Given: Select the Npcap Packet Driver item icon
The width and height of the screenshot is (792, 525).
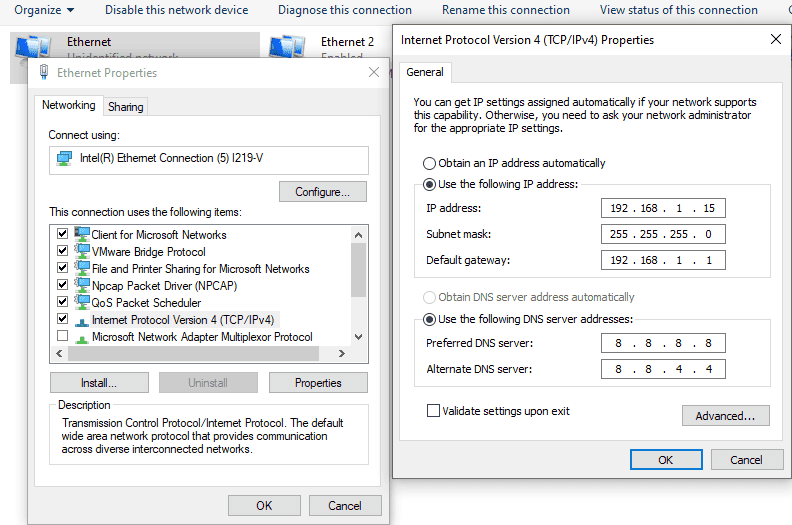Looking at the screenshot, I should pyautogui.click(x=81, y=286).
